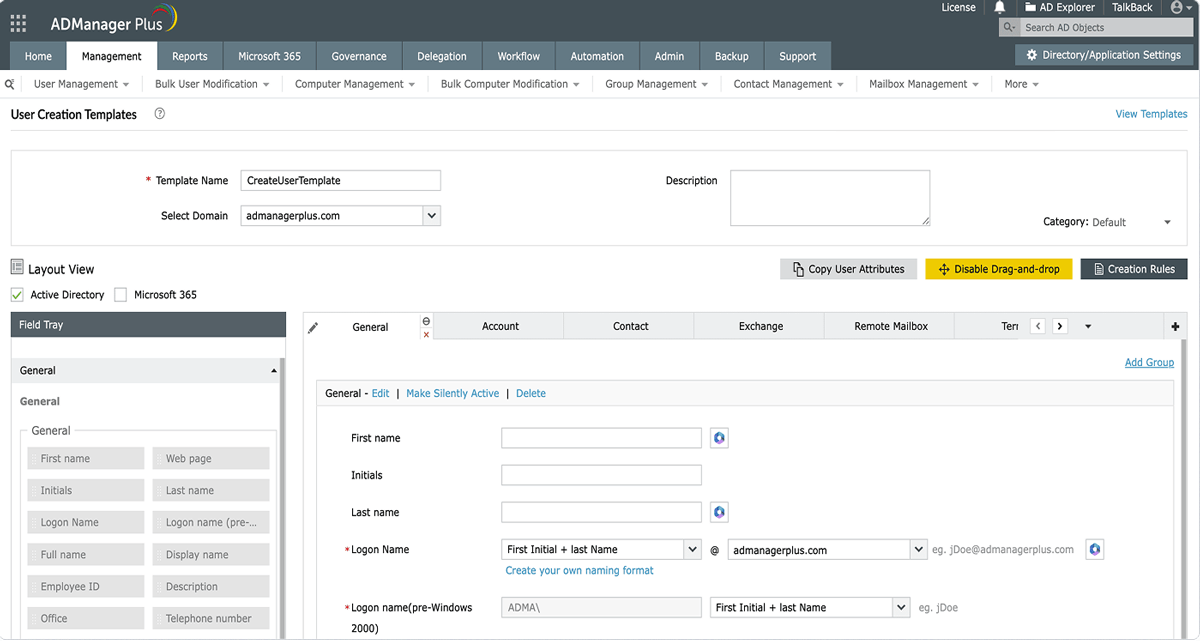Open the Backup tab
1200x641 pixels.
pos(732,56)
